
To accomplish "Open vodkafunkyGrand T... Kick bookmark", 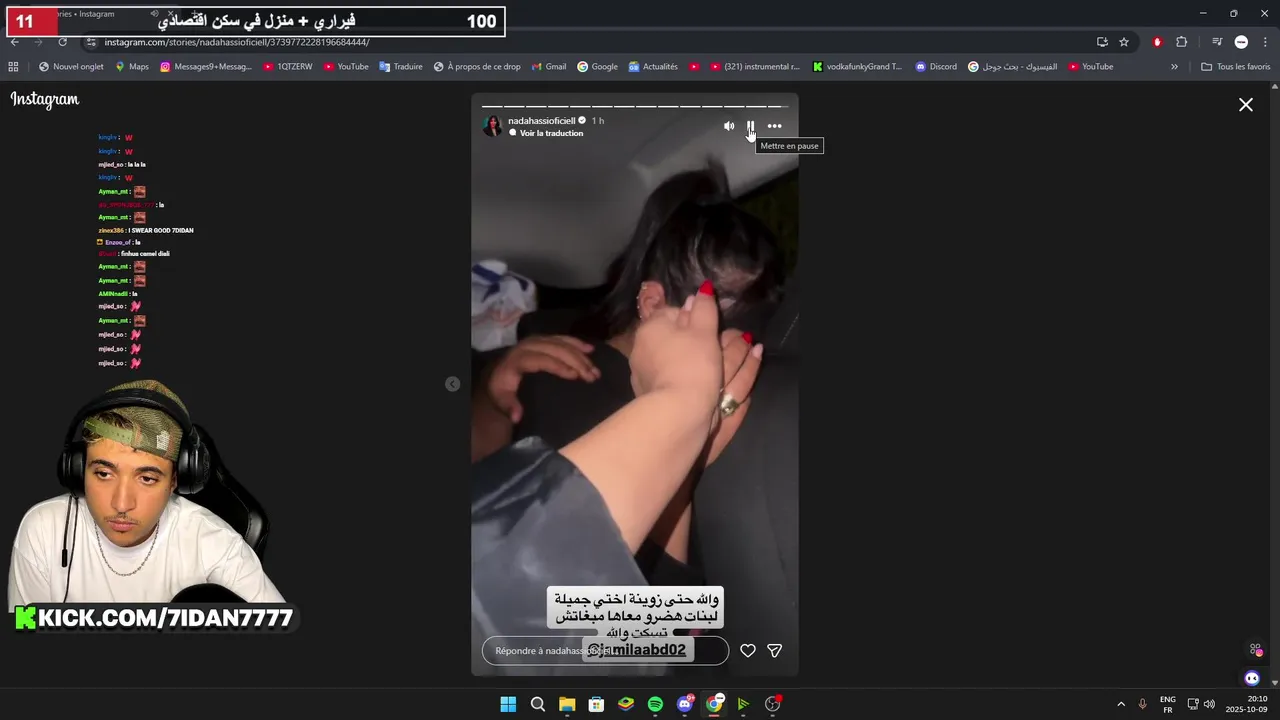I will tap(857, 67).
